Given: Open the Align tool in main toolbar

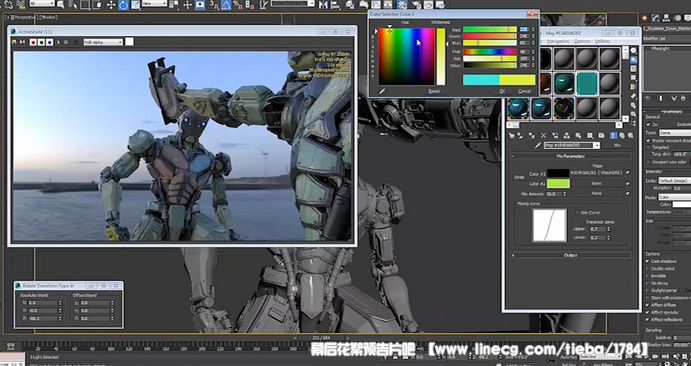Looking at the screenshot, I should click(x=336, y=5).
